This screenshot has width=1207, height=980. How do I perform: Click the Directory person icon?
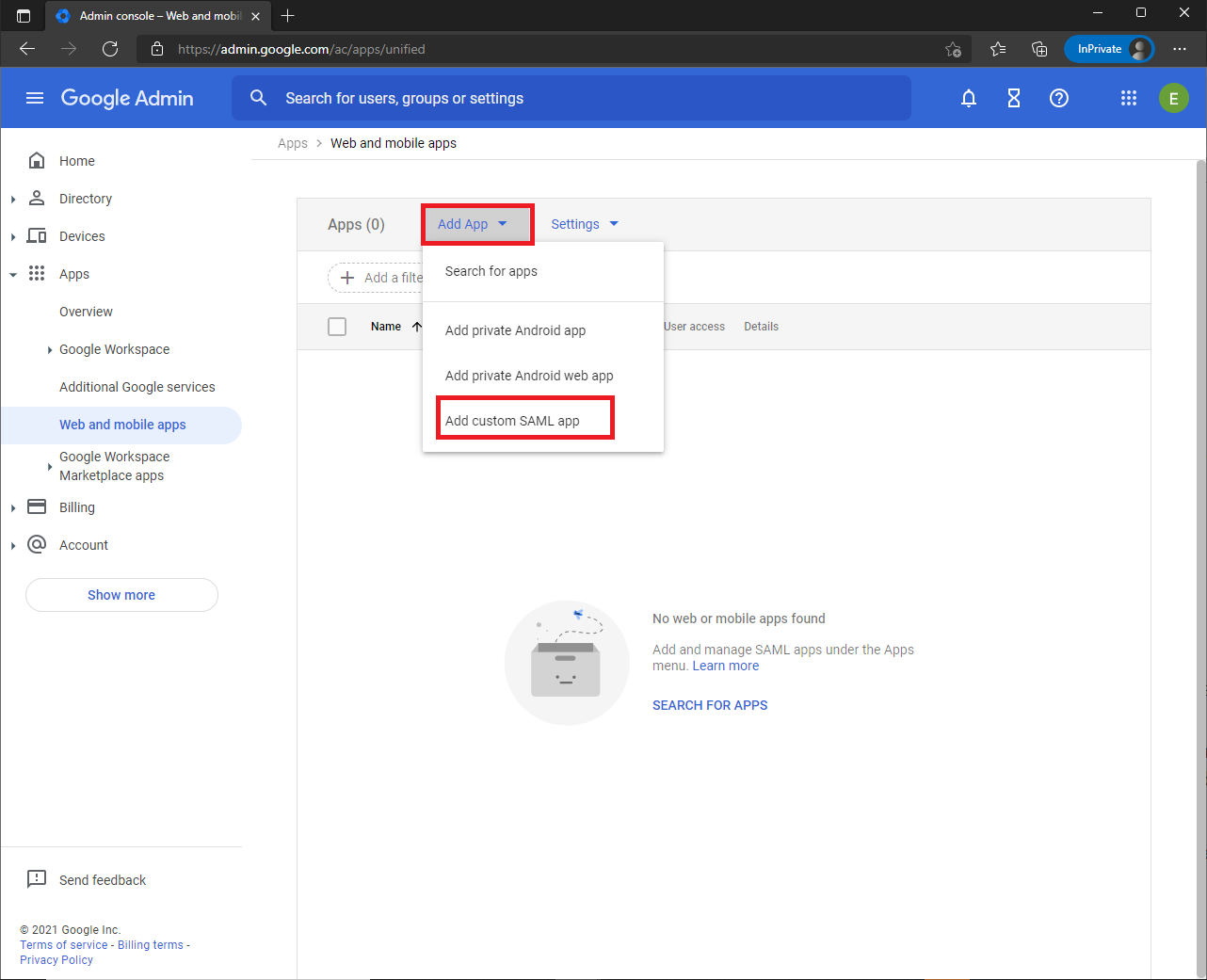pos(37,199)
